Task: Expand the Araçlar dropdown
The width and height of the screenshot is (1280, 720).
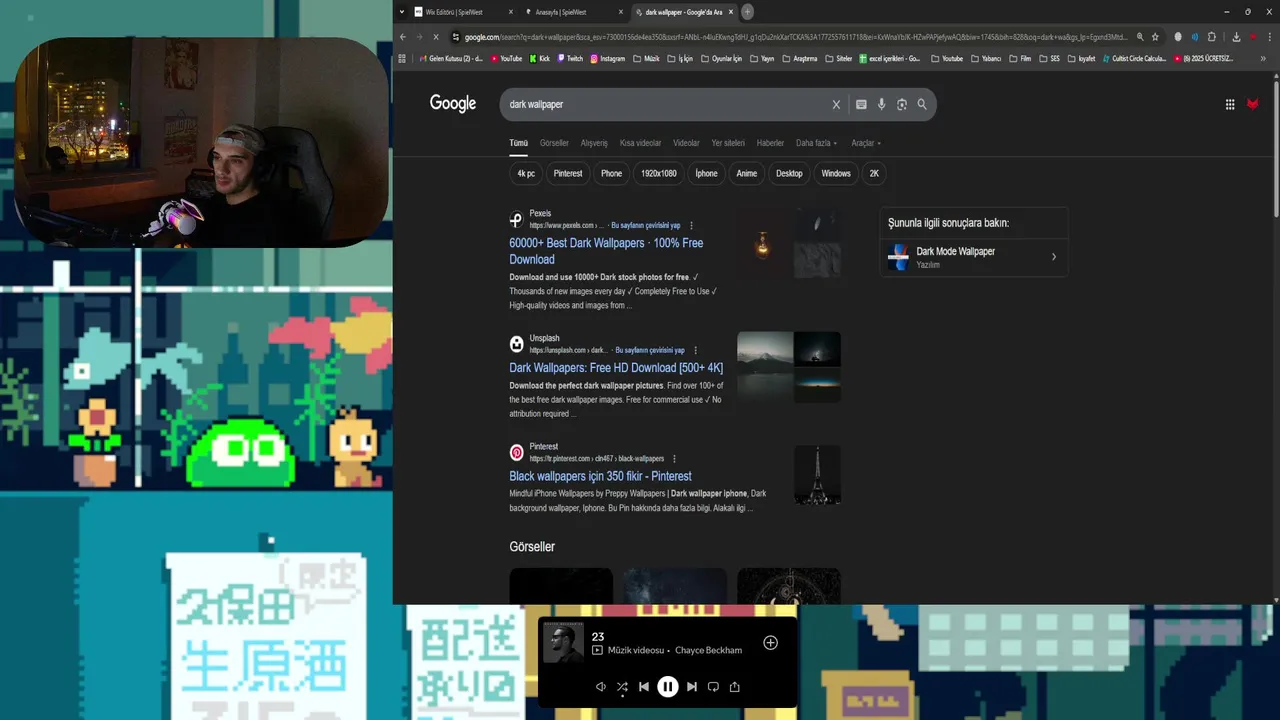Action: pyautogui.click(x=865, y=143)
